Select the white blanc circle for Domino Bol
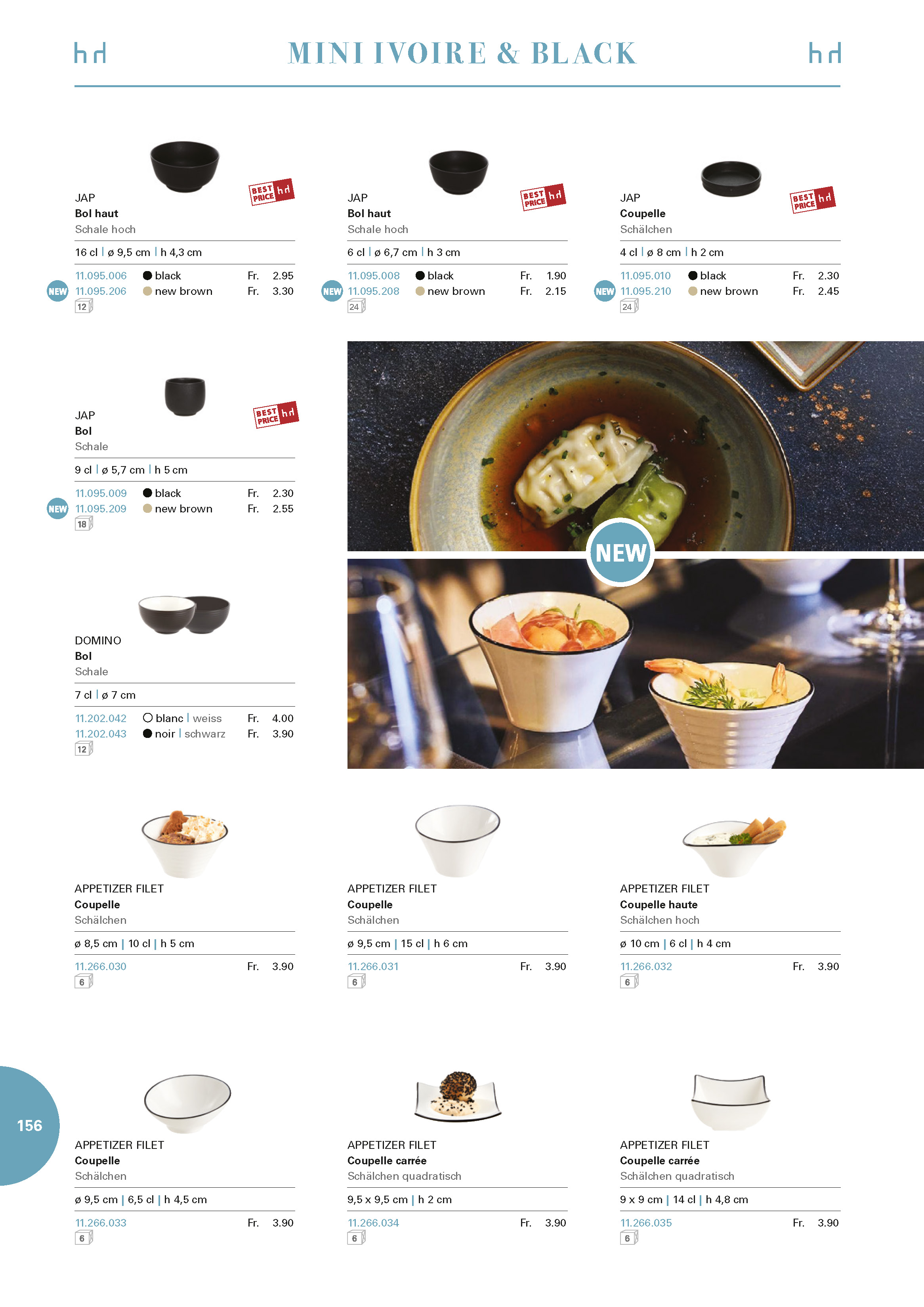Screen dimensions: 924x1307 point(147,718)
